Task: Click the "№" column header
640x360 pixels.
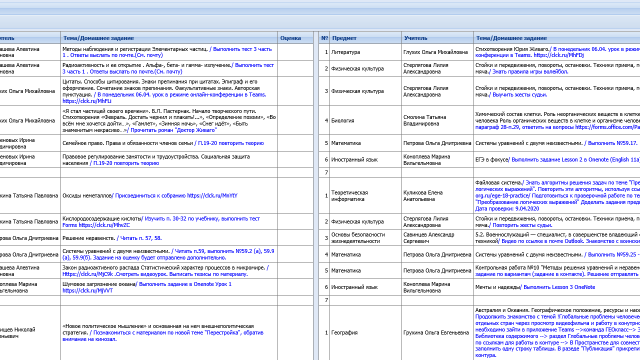Action: click(x=324, y=38)
